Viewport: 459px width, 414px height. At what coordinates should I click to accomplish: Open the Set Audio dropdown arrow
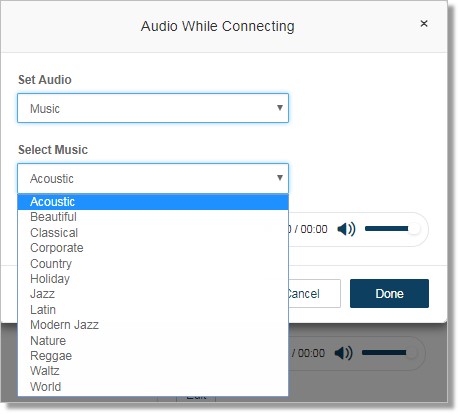pos(280,108)
